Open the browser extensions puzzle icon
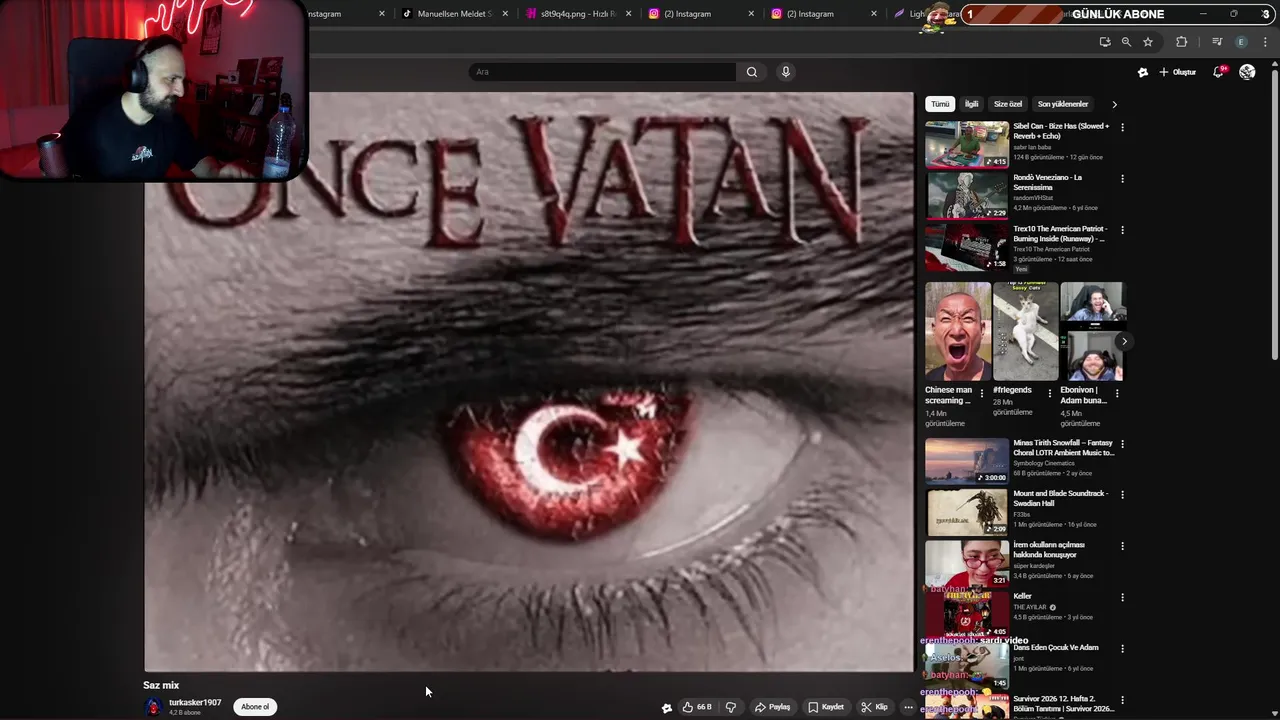Screen dimensions: 1280x720 [1182, 42]
